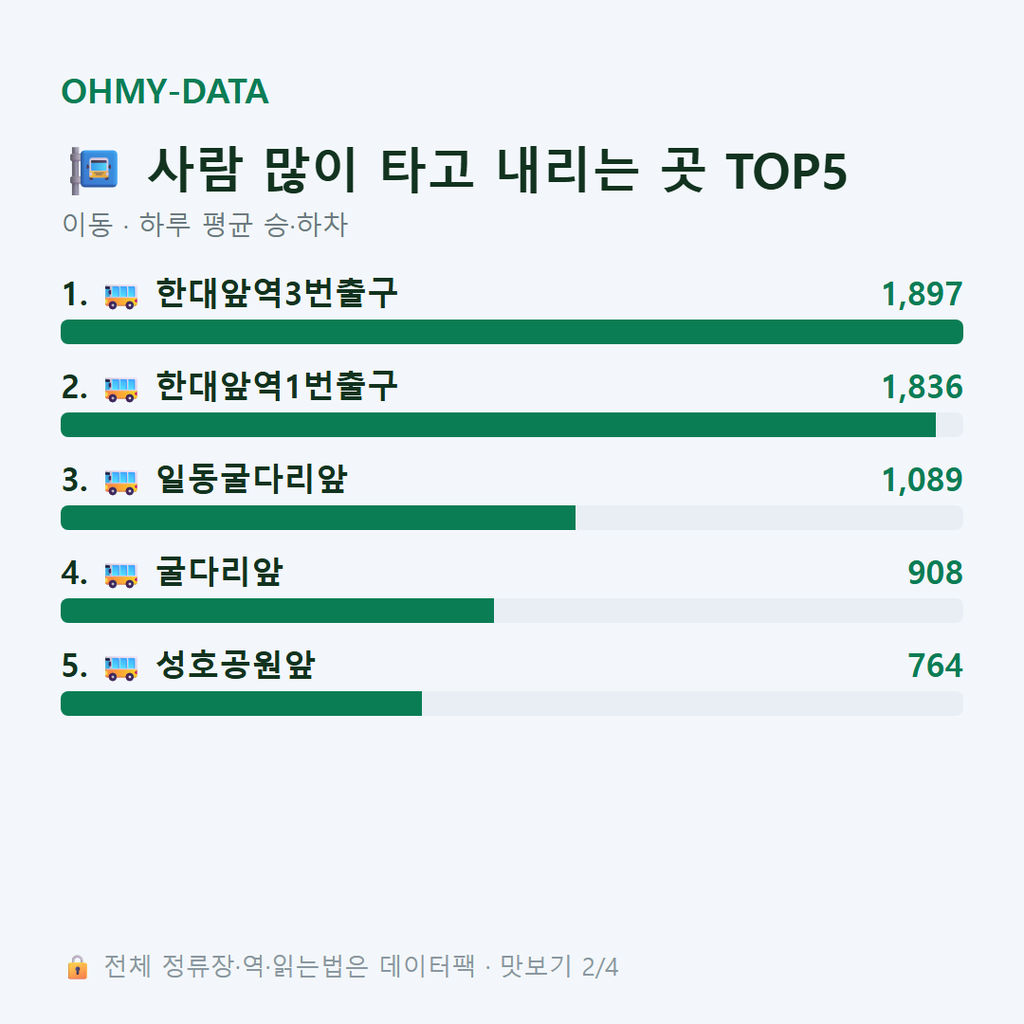Click the 764 ridership value
Image resolution: width=1024 pixels, height=1024 pixels.
point(935,666)
